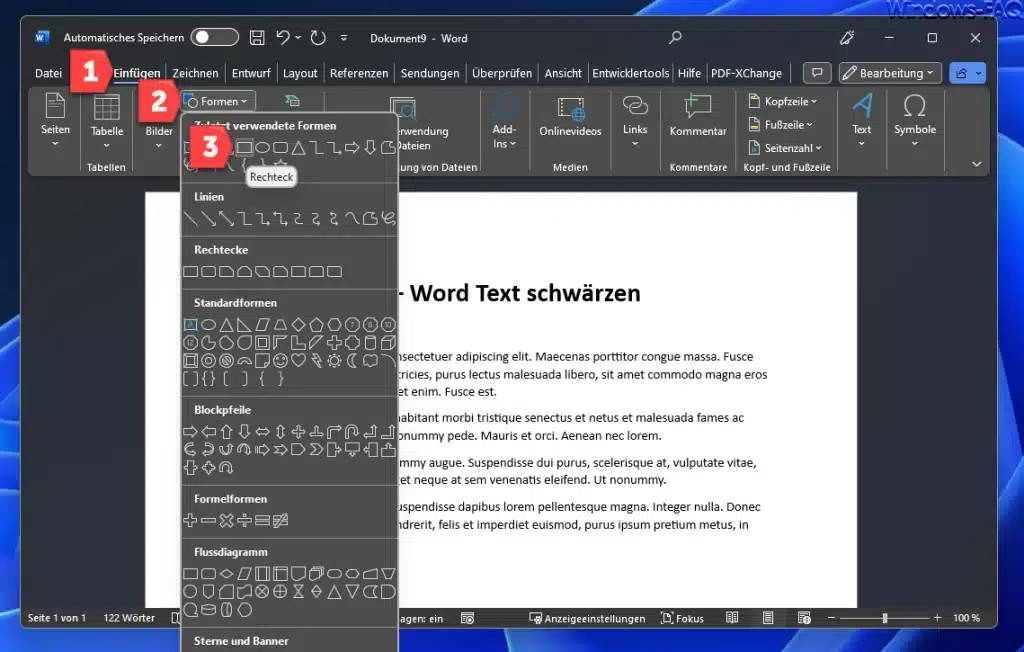1024x652 pixels.
Task: Choose the division sign in Formelformen
Action: [244, 521]
